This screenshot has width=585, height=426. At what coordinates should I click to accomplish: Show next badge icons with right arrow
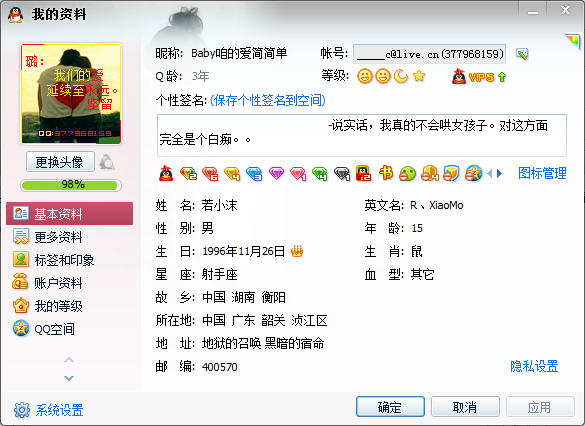(500, 173)
